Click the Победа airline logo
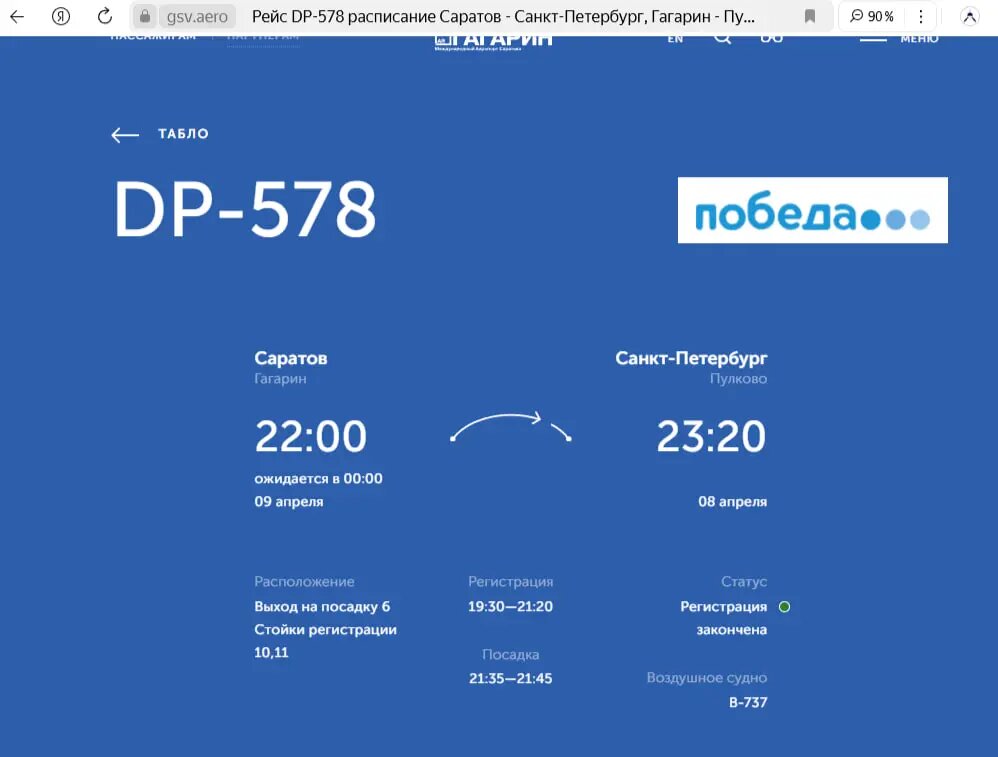Image resolution: width=998 pixels, height=757 pixels. pyautogui.click(x=812, y=210)
